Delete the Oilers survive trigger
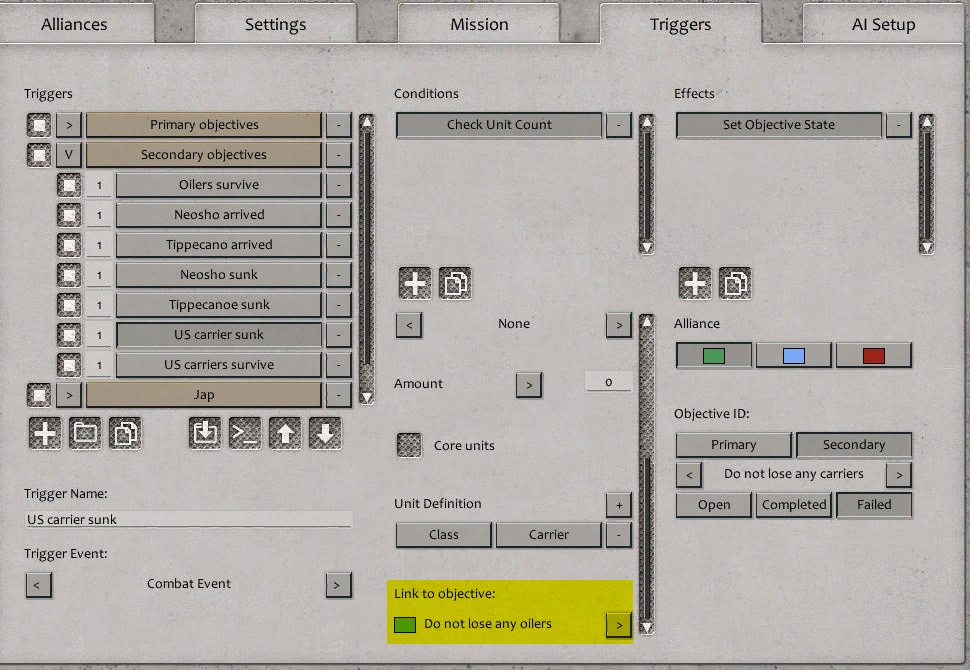The height and width of the screenshot is (670, 970). point(338,185)
